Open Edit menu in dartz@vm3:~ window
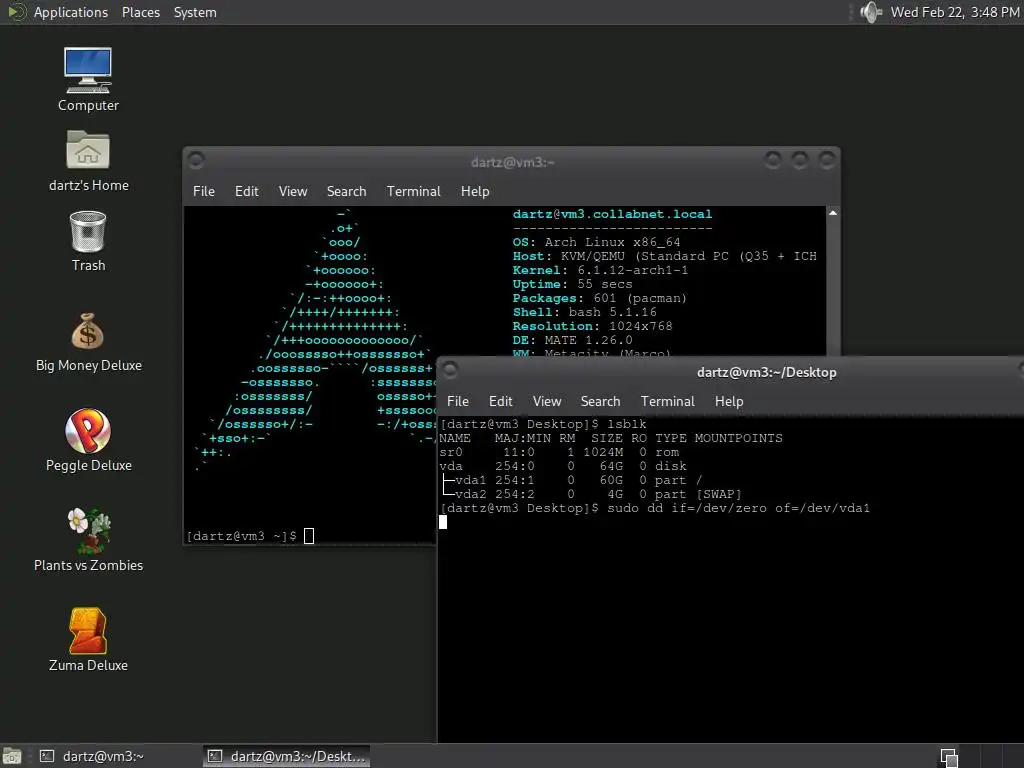The width and height of the screenshot is (1024, 768). coord(246,191)
